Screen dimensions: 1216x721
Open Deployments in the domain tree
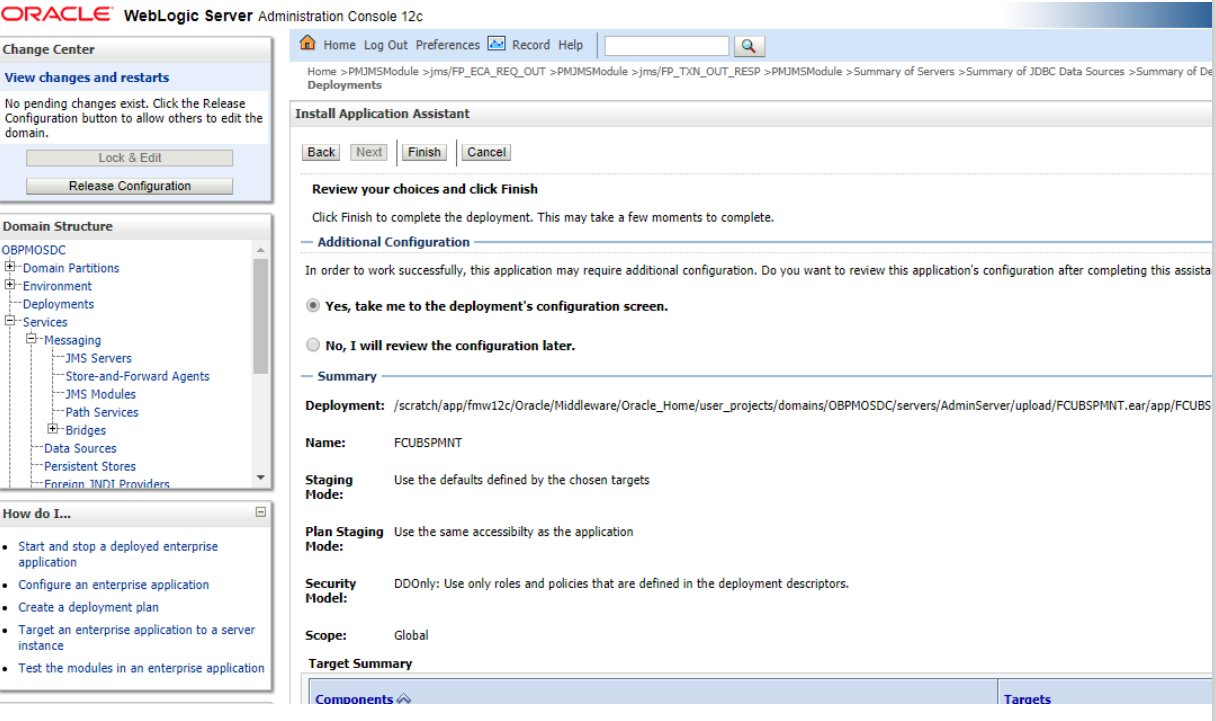click(58, 304)
